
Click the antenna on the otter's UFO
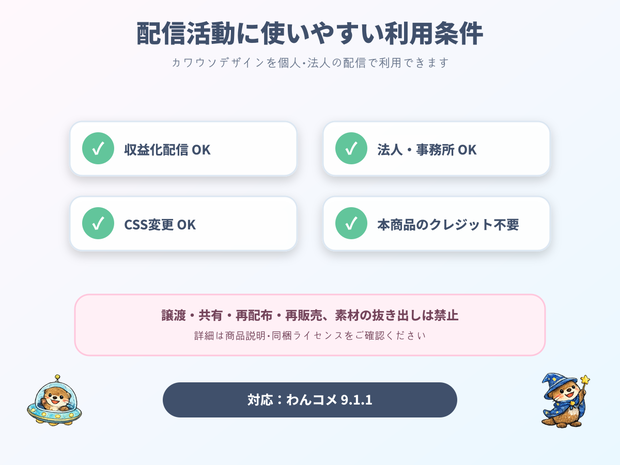pyautogui.click(x=58, y=378)
